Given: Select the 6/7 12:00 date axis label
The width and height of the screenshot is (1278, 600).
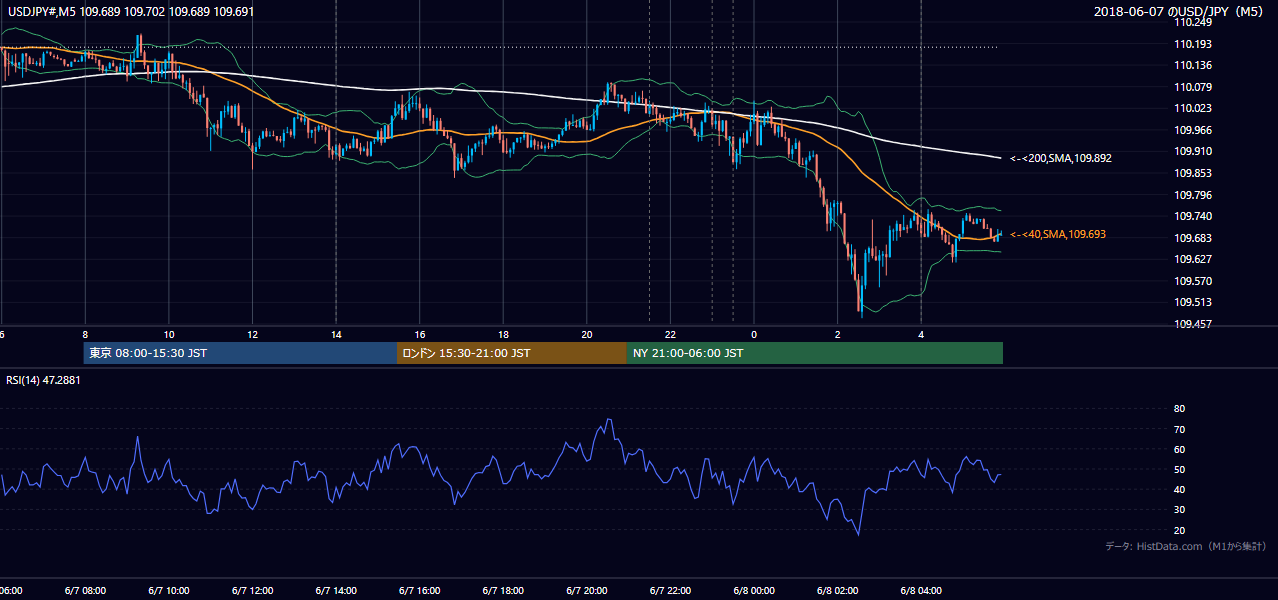Looking at the screenshot, I should (252, 590).
